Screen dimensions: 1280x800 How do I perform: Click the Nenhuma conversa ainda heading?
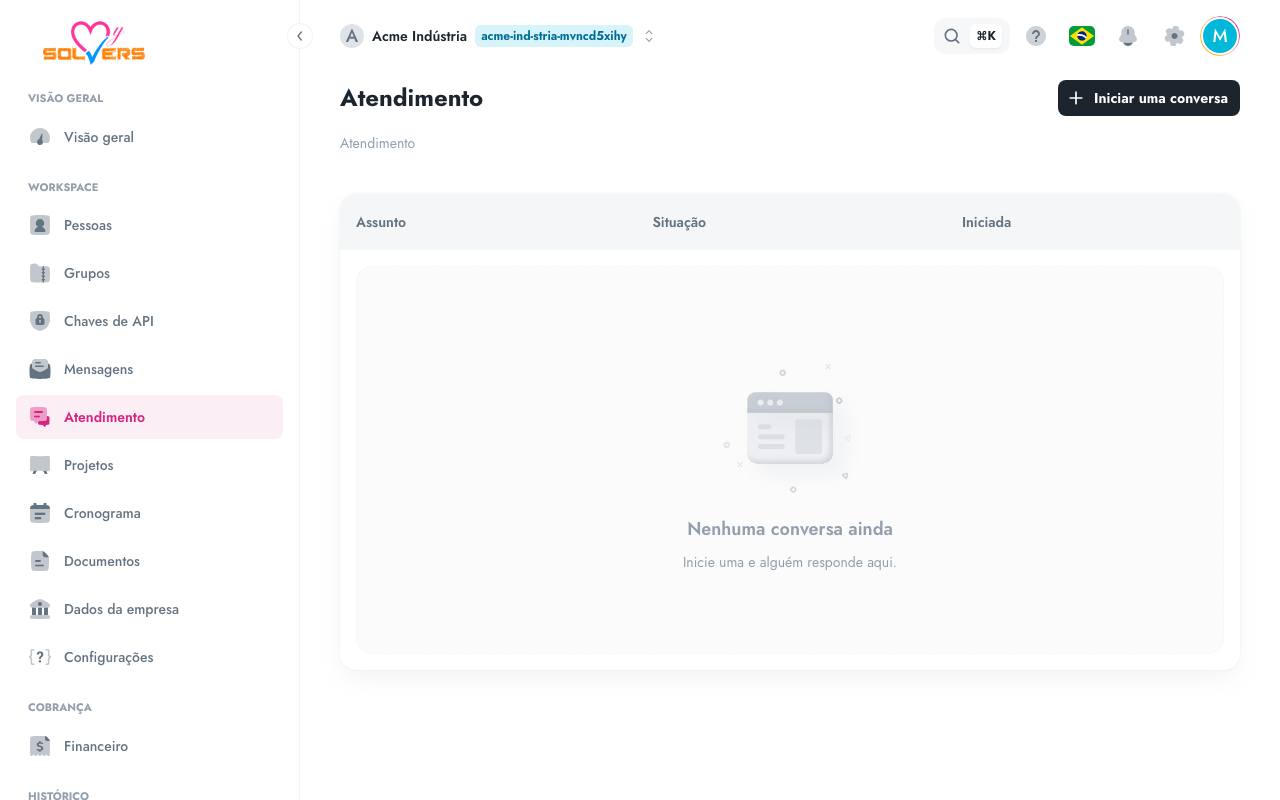(x=790, y=529)
